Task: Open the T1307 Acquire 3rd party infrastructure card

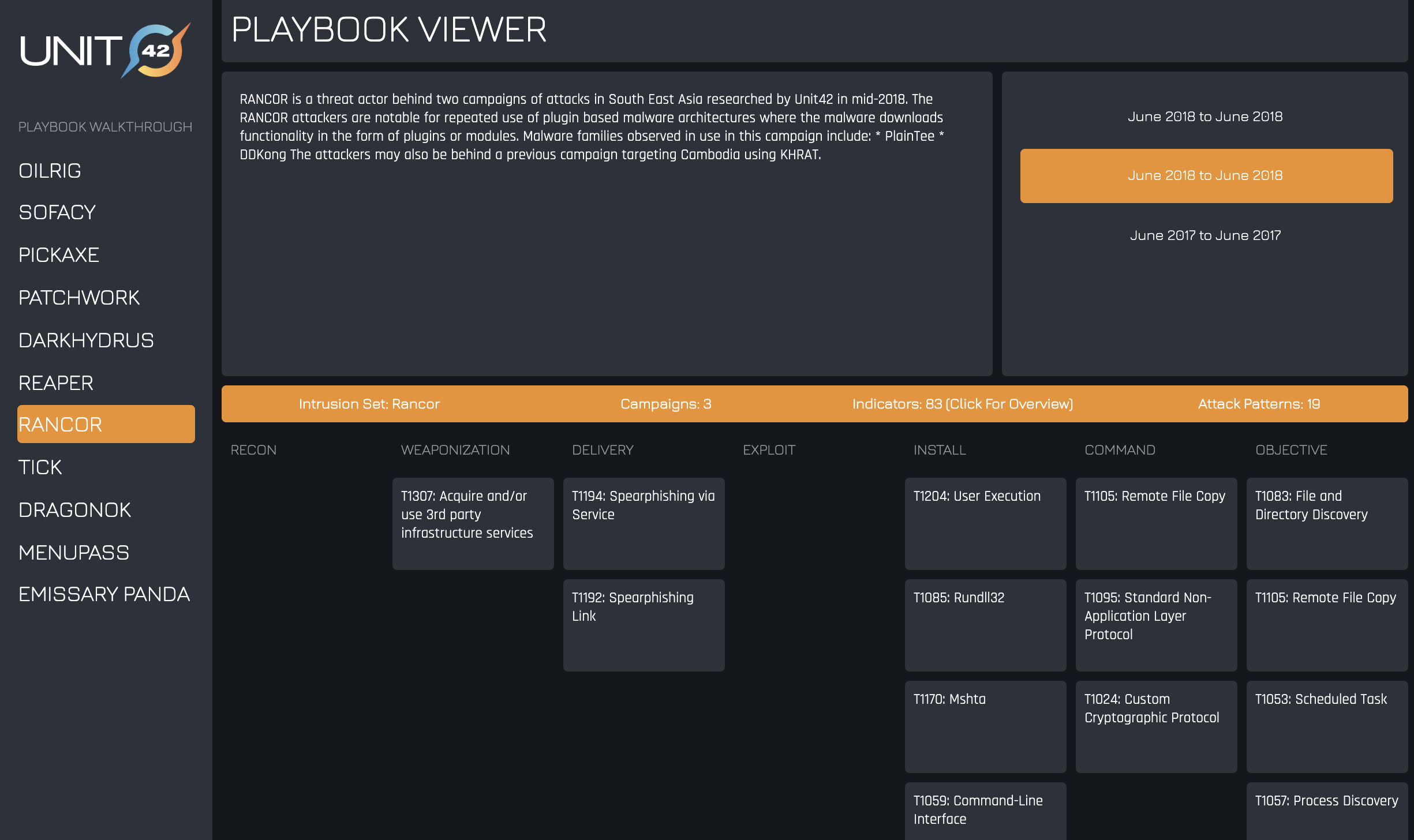Action: tap(473, 524)
